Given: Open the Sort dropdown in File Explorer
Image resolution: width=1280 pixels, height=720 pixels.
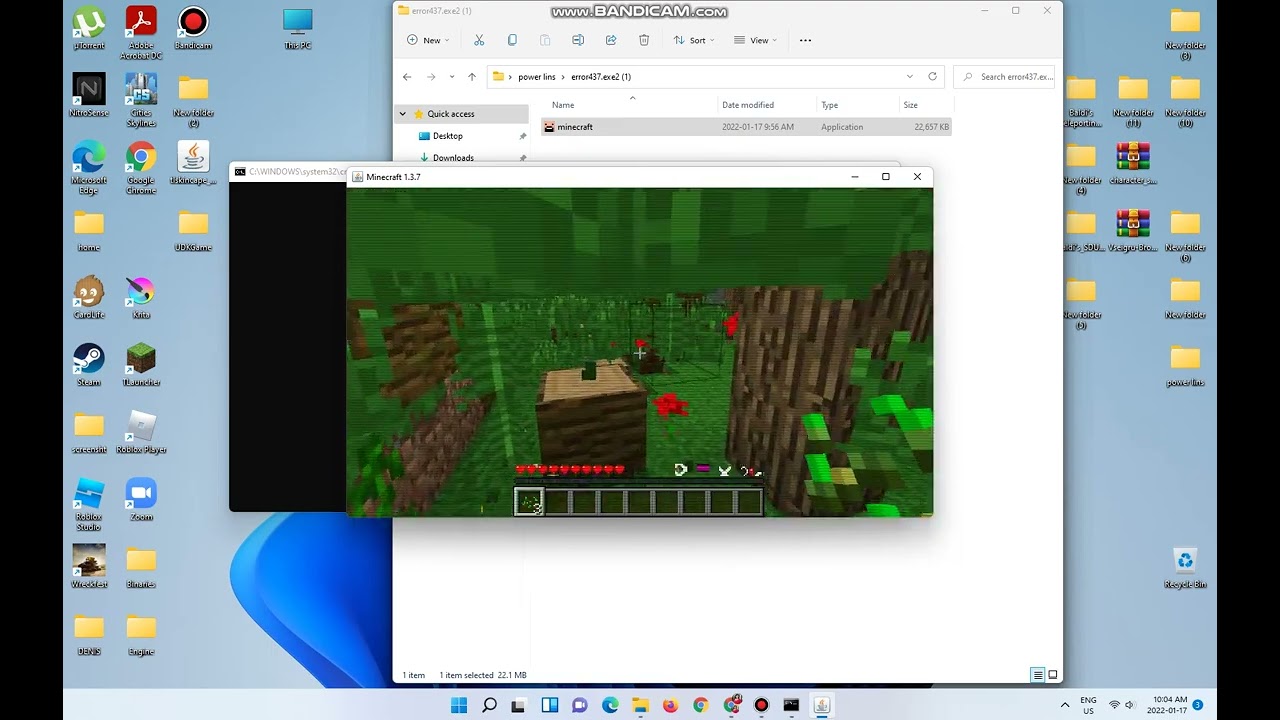Looking at the screenshot, I should 695,40.
